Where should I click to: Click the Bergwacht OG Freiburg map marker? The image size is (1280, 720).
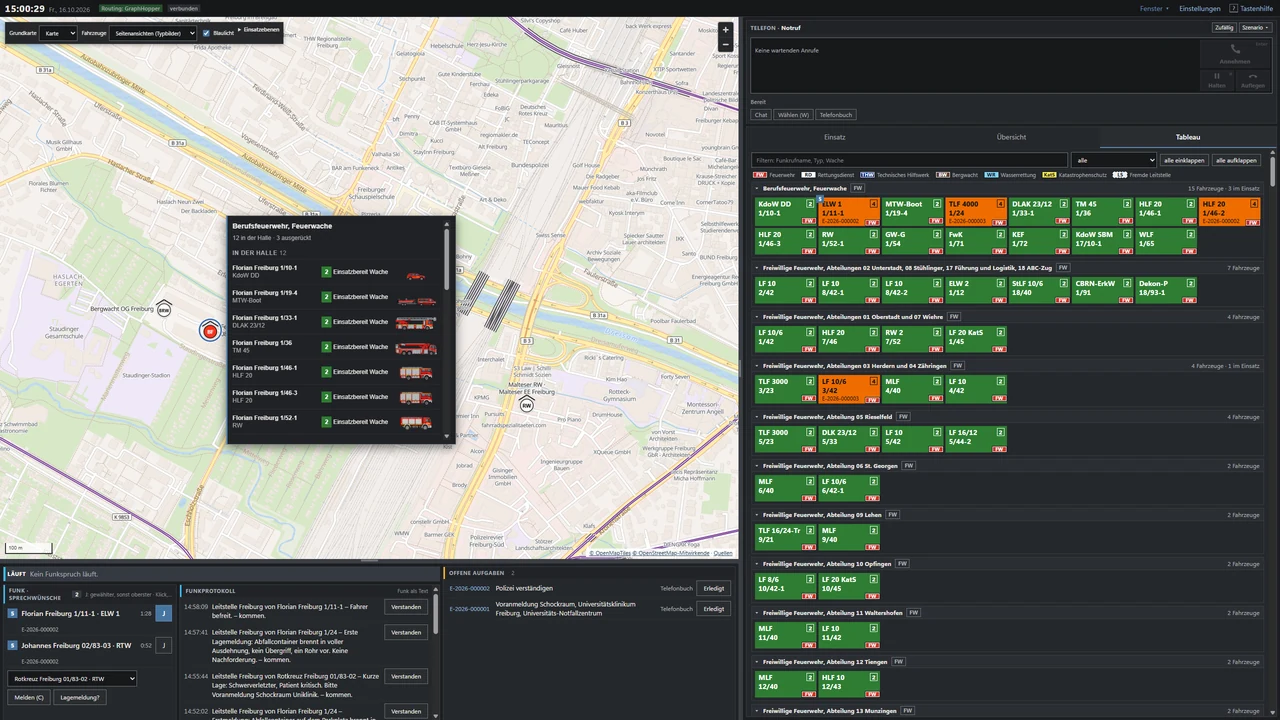pos(164,310)
